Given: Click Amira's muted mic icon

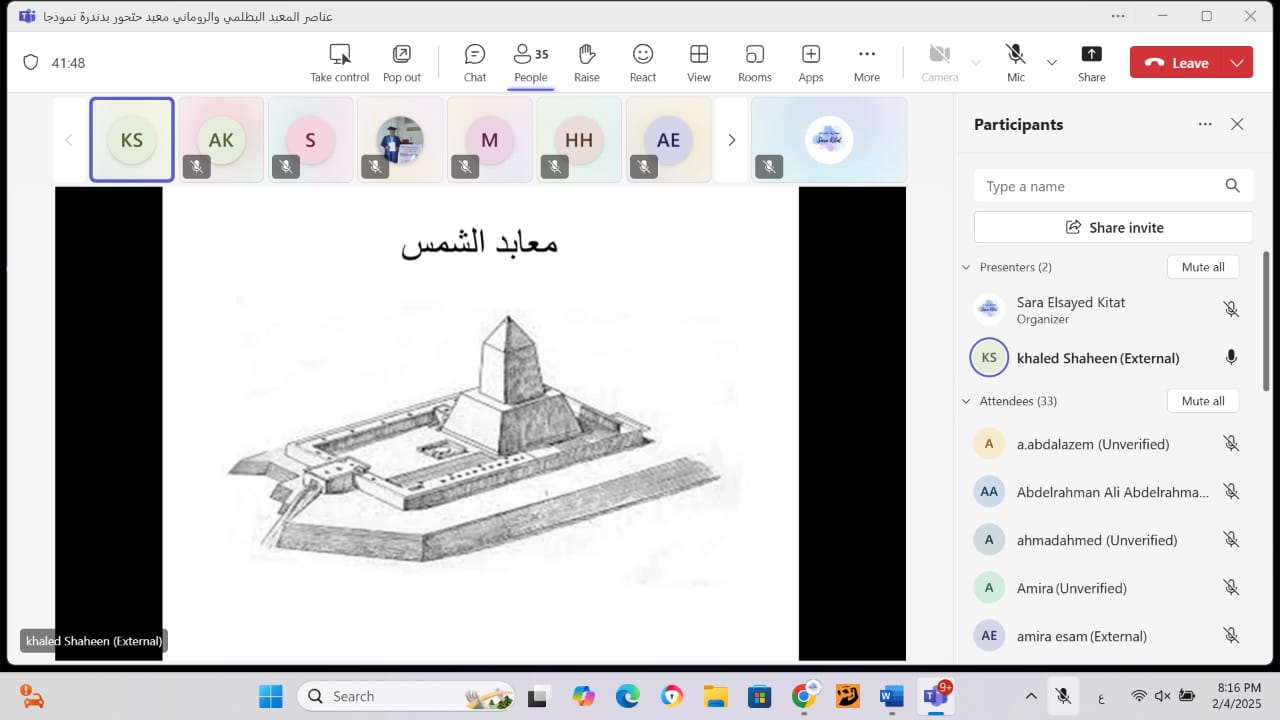Looking at the screenshot, I should (1231, 588).
